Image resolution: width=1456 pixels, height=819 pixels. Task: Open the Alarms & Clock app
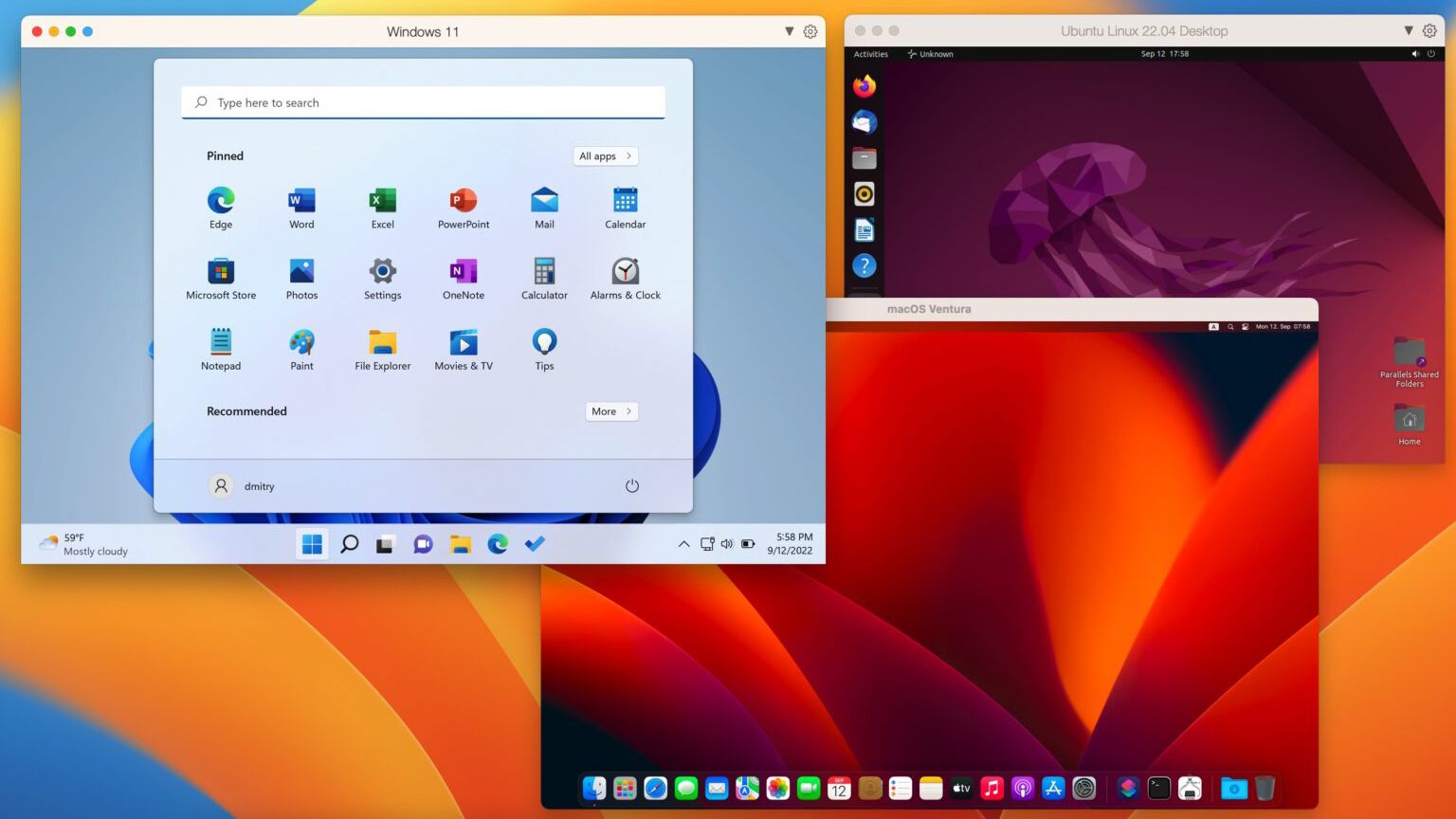point(625,271)
